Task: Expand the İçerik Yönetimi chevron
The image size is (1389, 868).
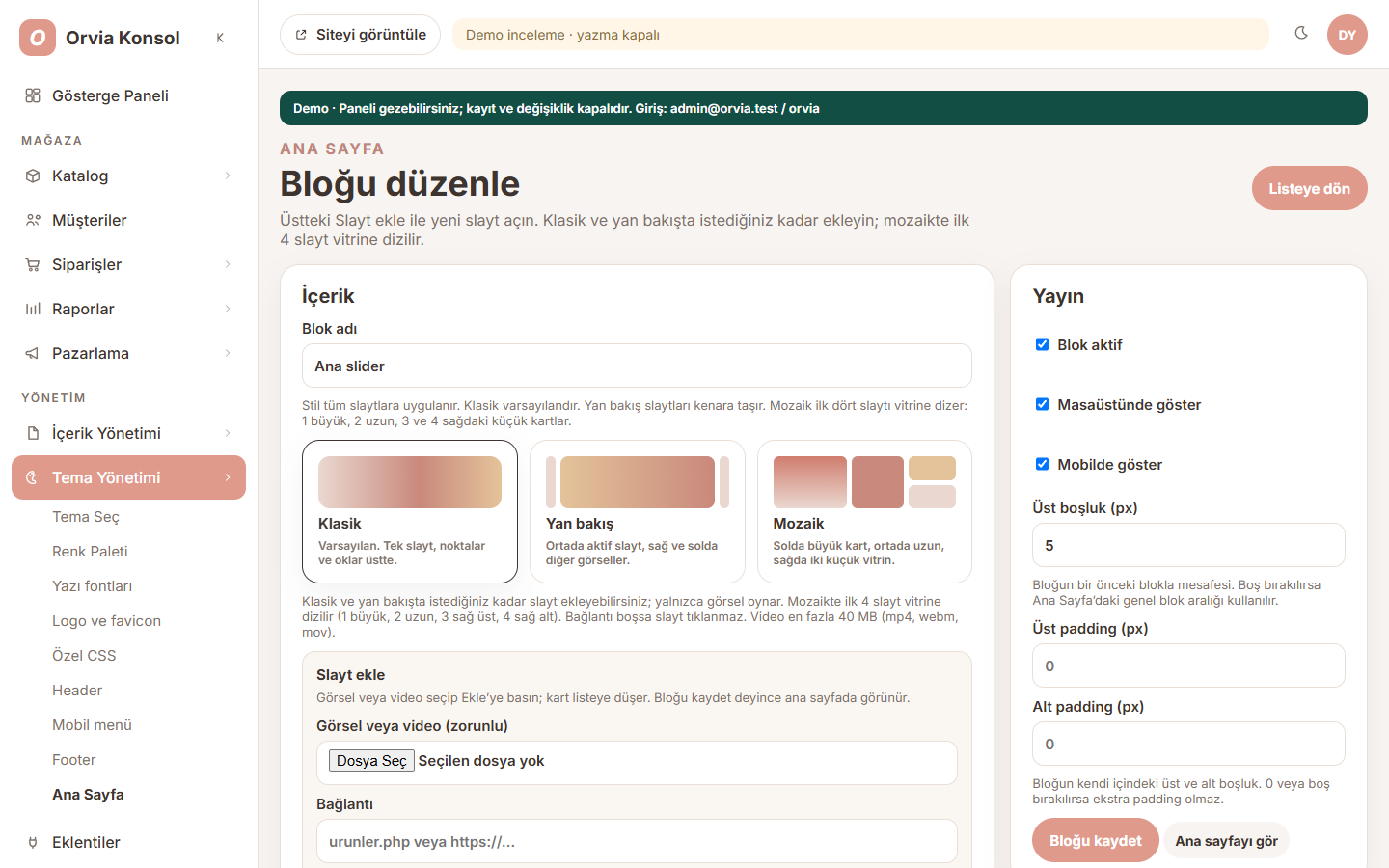Action: (228, 433)
